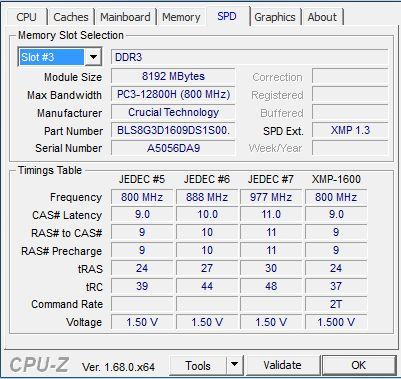Click the Validate button
The image size is (401, 379).
282,365
